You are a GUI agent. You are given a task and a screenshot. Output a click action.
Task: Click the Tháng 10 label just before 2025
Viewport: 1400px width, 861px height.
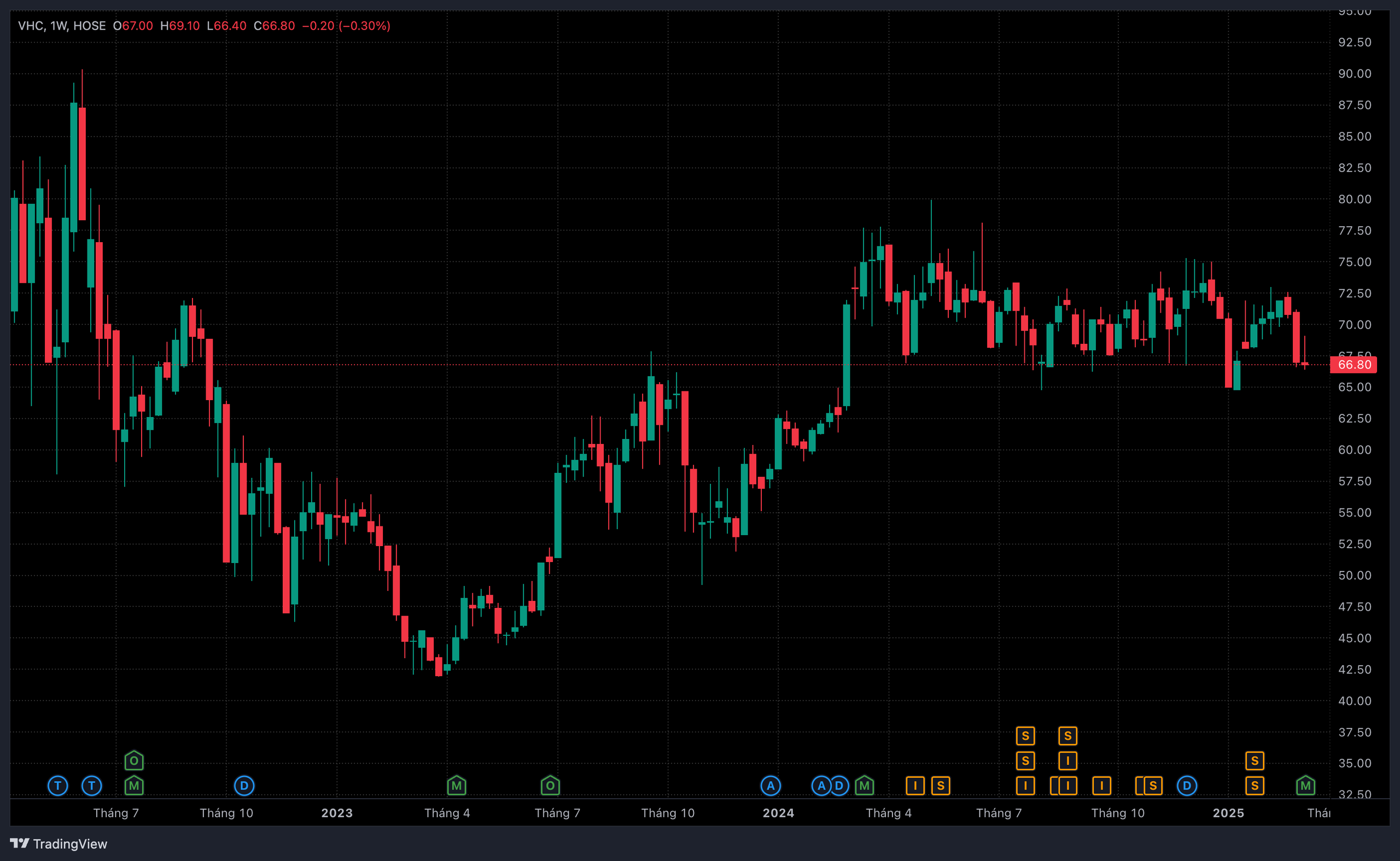click(x=1118, y=812)
